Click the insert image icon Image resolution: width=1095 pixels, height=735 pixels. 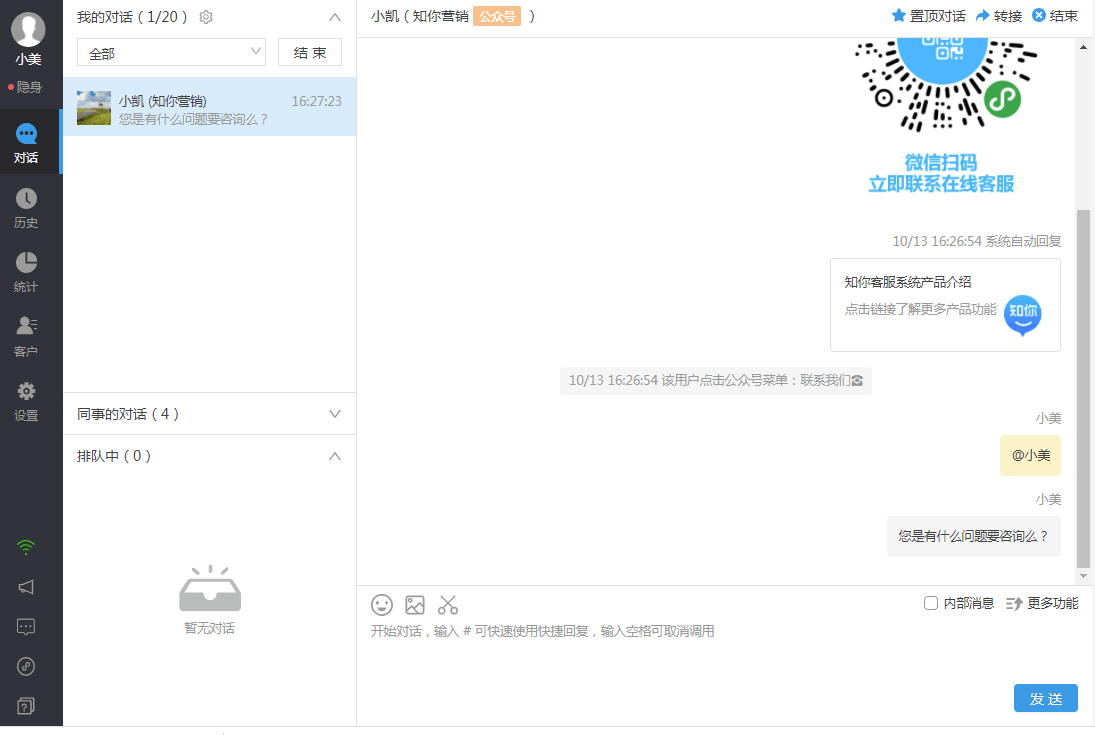(415, 604)
